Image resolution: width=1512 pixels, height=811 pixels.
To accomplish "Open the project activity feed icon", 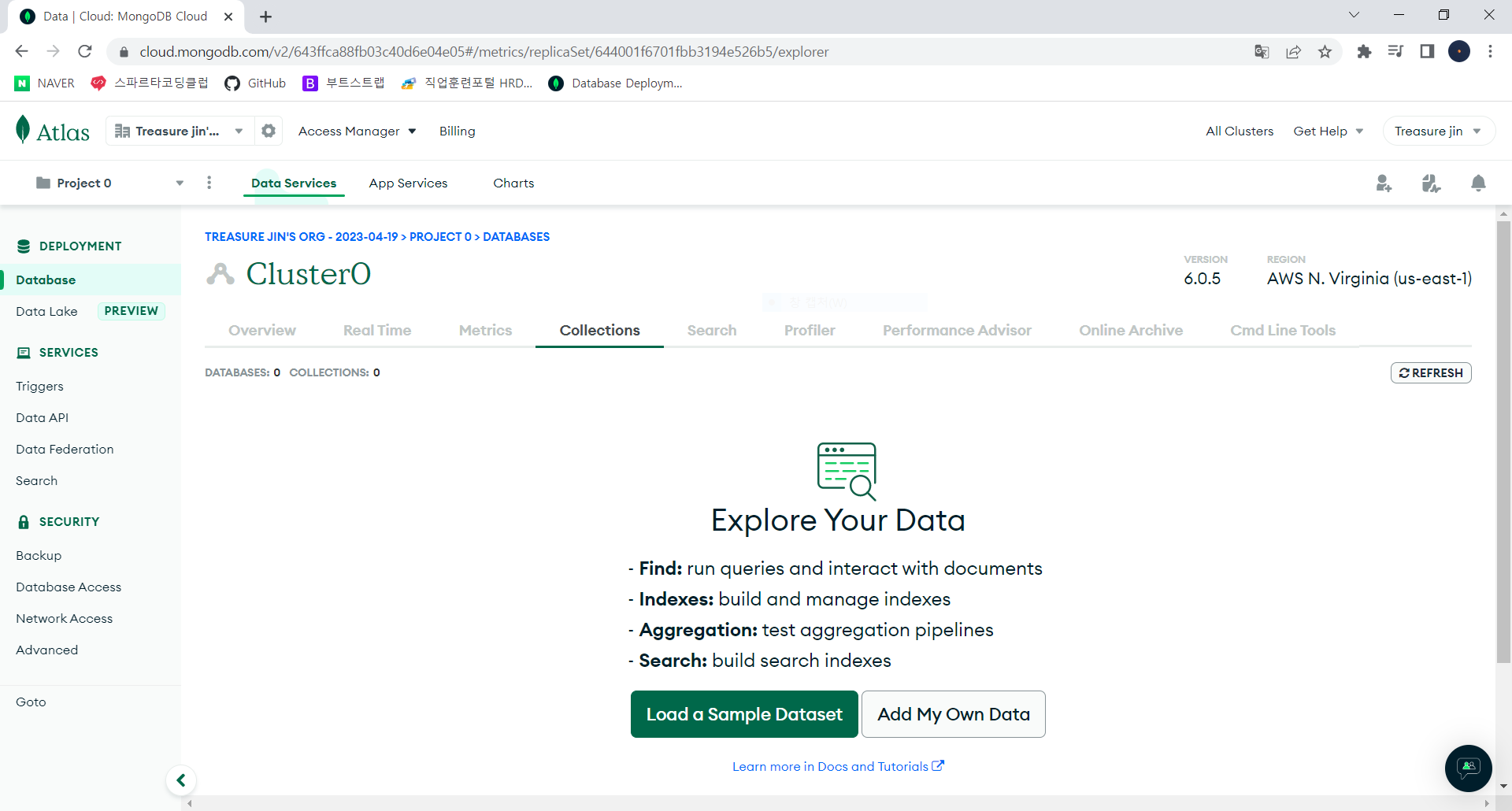I will click(1431, 183).
